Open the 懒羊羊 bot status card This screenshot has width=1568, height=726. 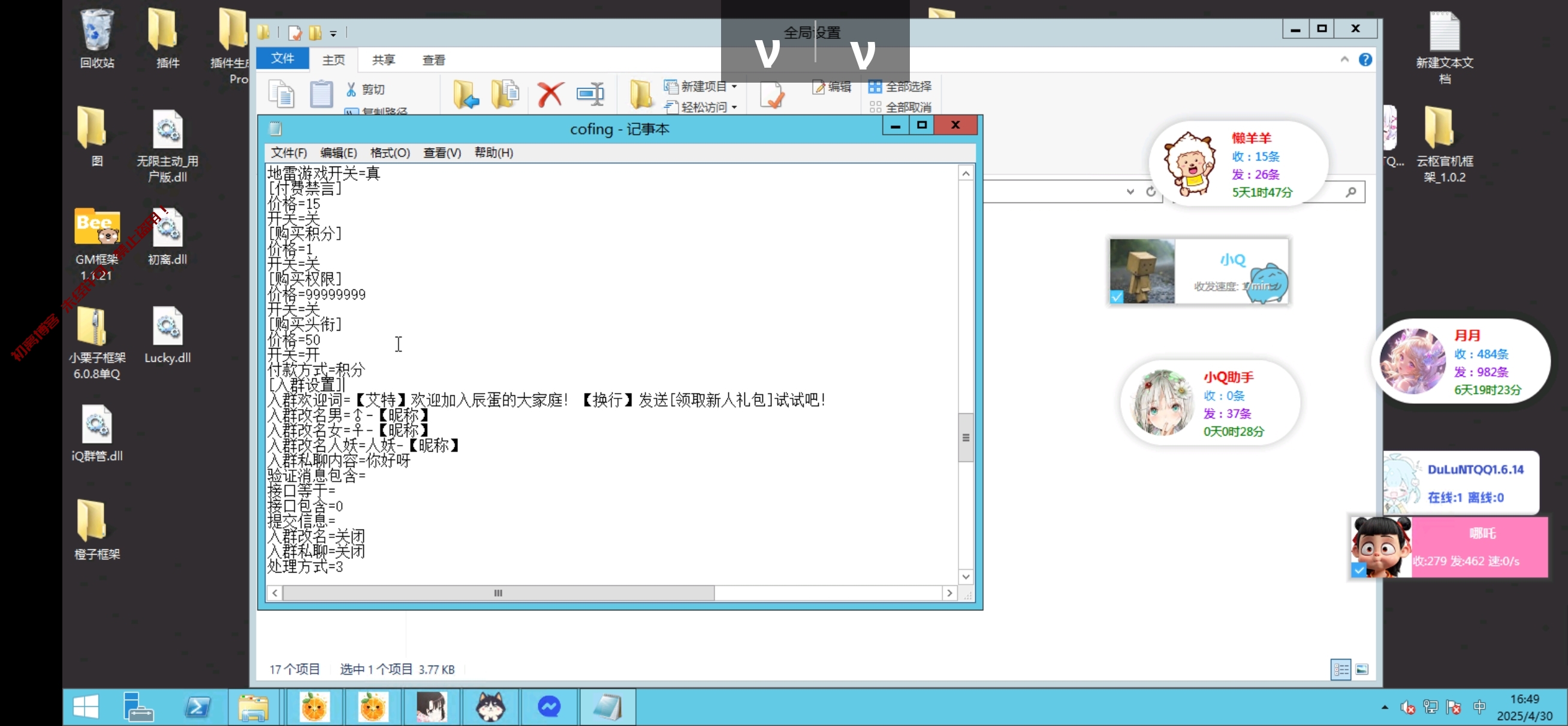point(1238,164)
